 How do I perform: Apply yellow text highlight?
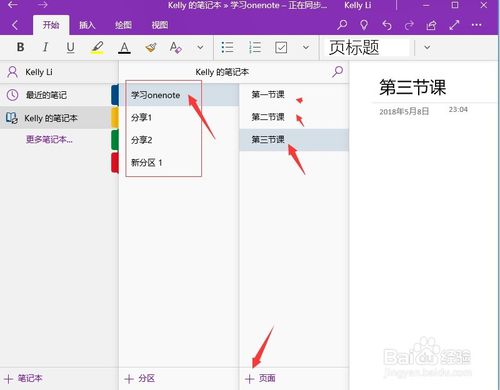[97, 47]
